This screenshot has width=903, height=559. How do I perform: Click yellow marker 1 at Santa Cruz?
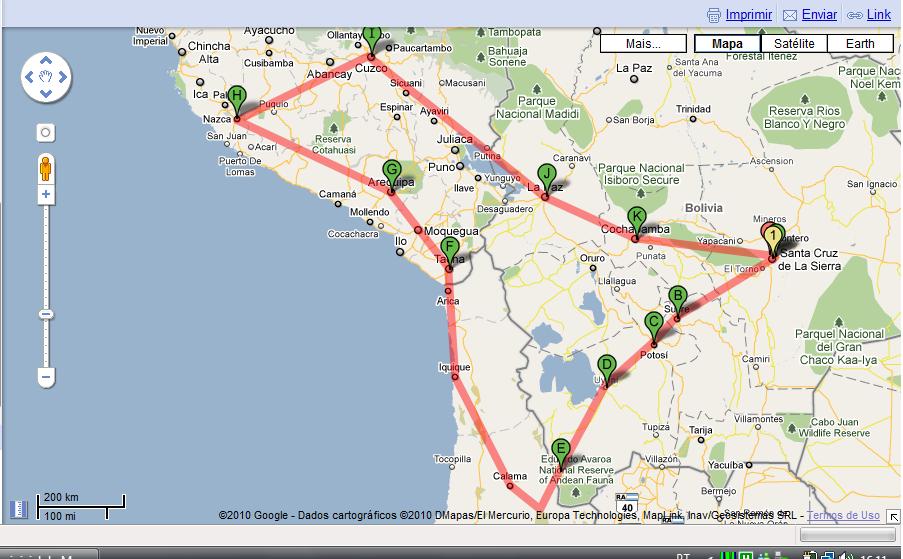(x=773, y=238)
